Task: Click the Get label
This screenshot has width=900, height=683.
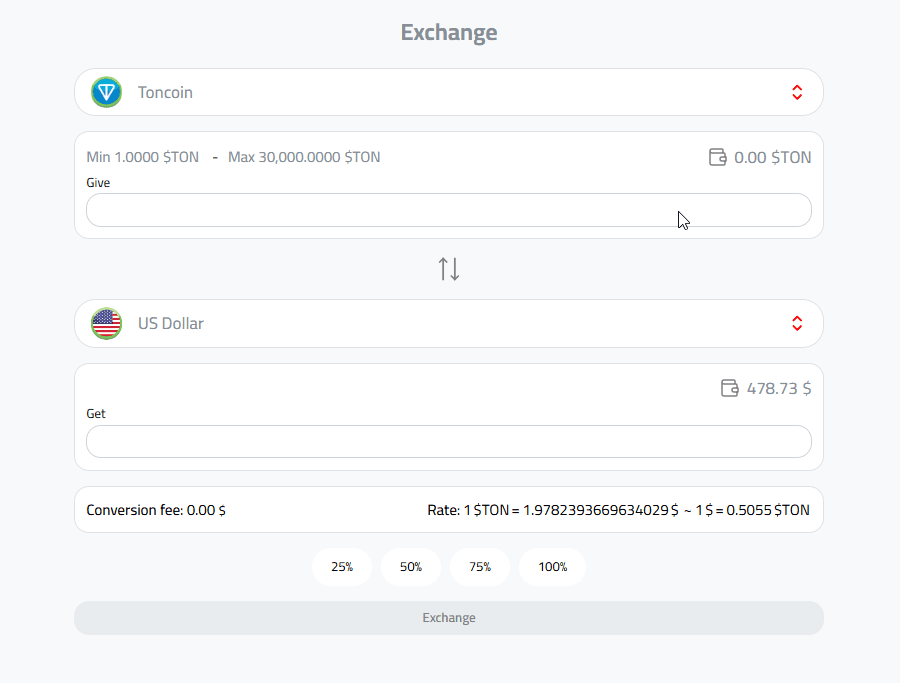Action: pos(96,413)
